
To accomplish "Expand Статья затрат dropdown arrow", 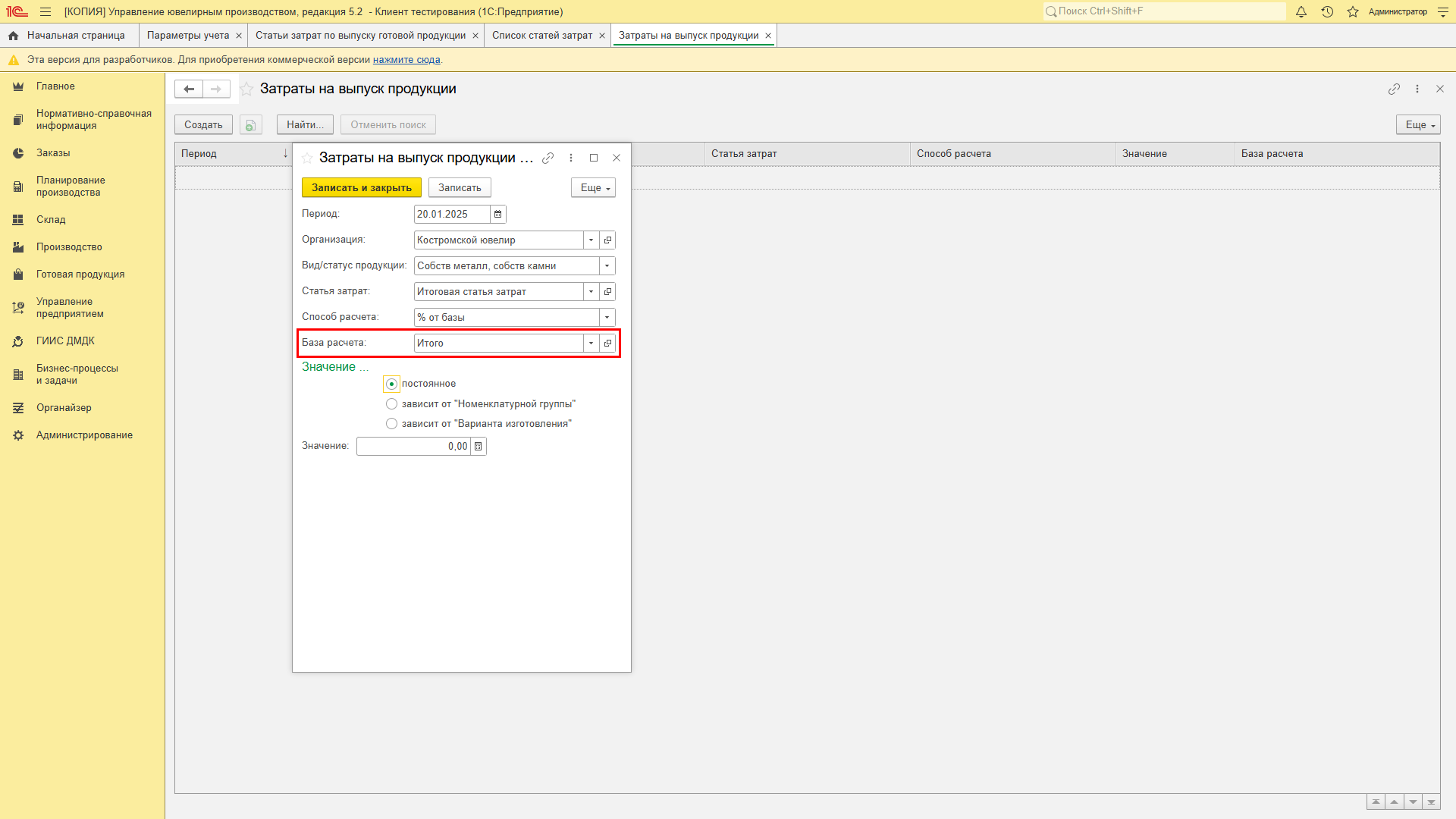I will [x=591, y=292].
